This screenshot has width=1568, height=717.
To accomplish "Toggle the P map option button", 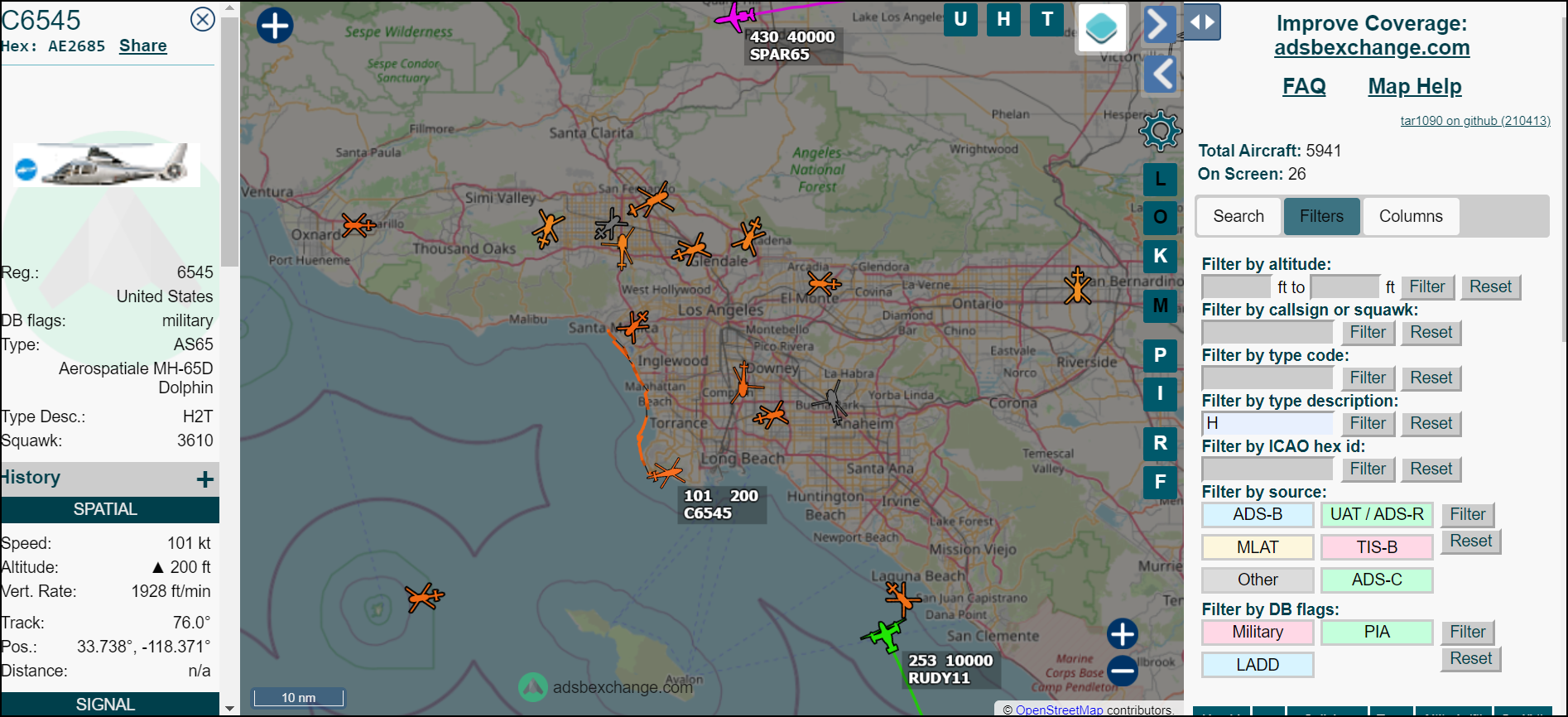I will [x=1161, y=355].
